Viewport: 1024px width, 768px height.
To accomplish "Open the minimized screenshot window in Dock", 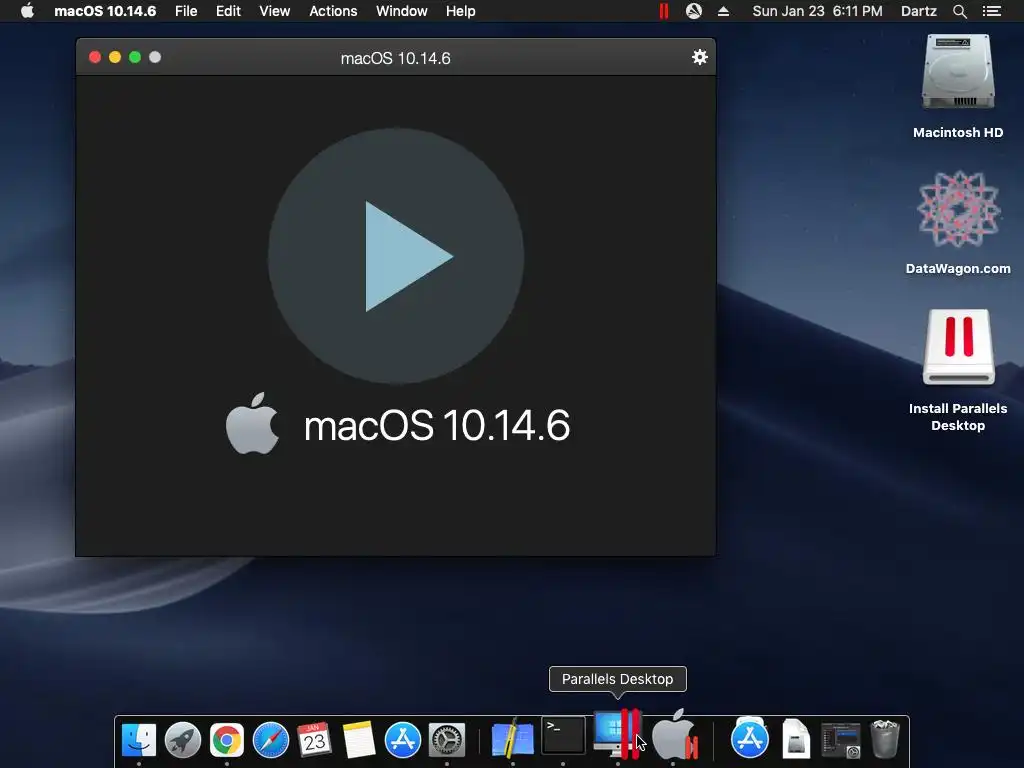I will coord(840,741).
